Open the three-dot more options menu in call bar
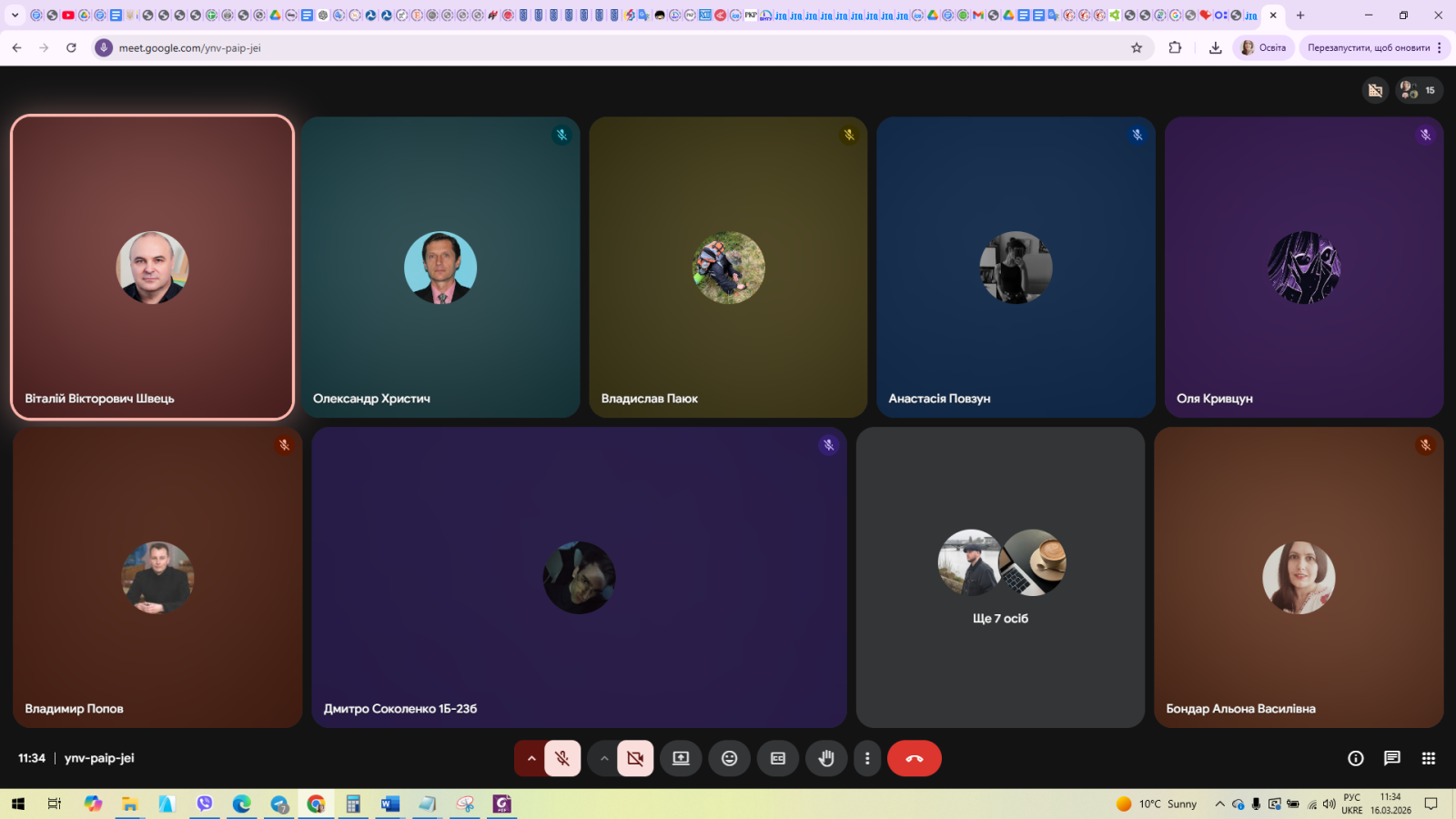 pos(867,758)
